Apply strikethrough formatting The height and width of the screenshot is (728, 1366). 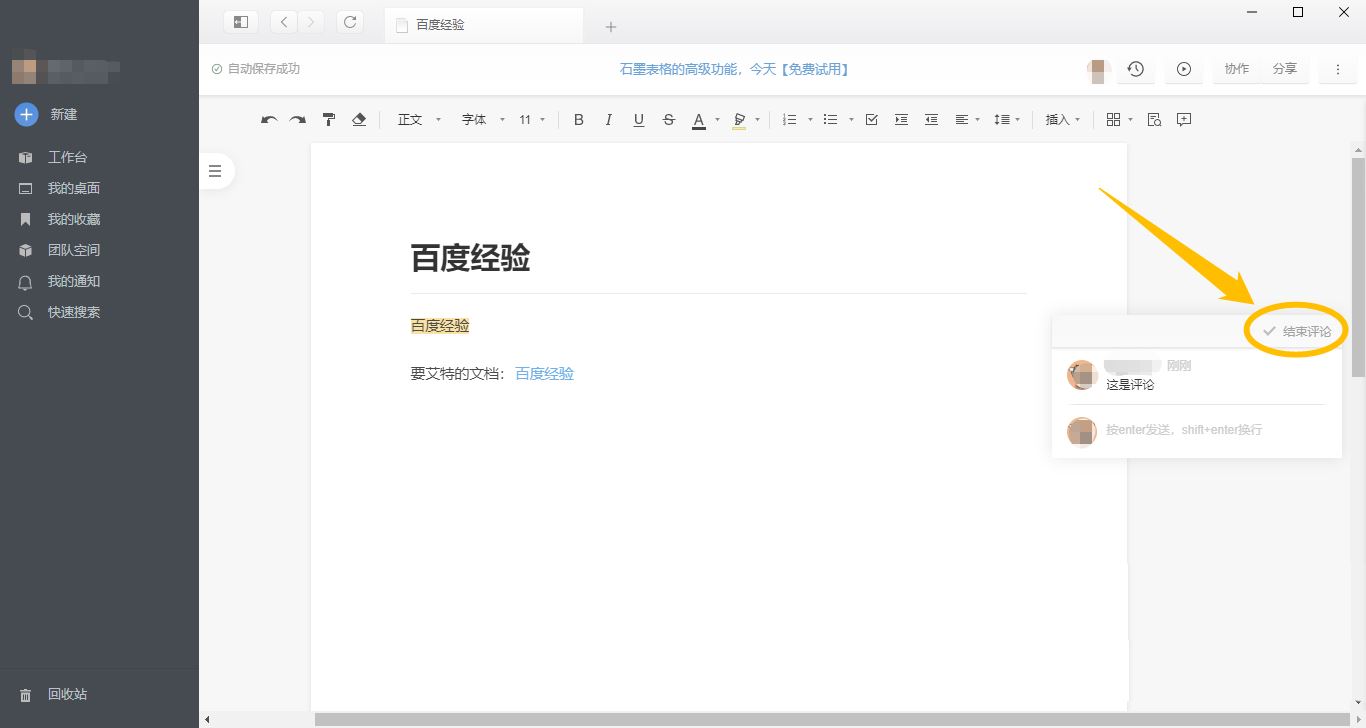click(x=669, y=120)
